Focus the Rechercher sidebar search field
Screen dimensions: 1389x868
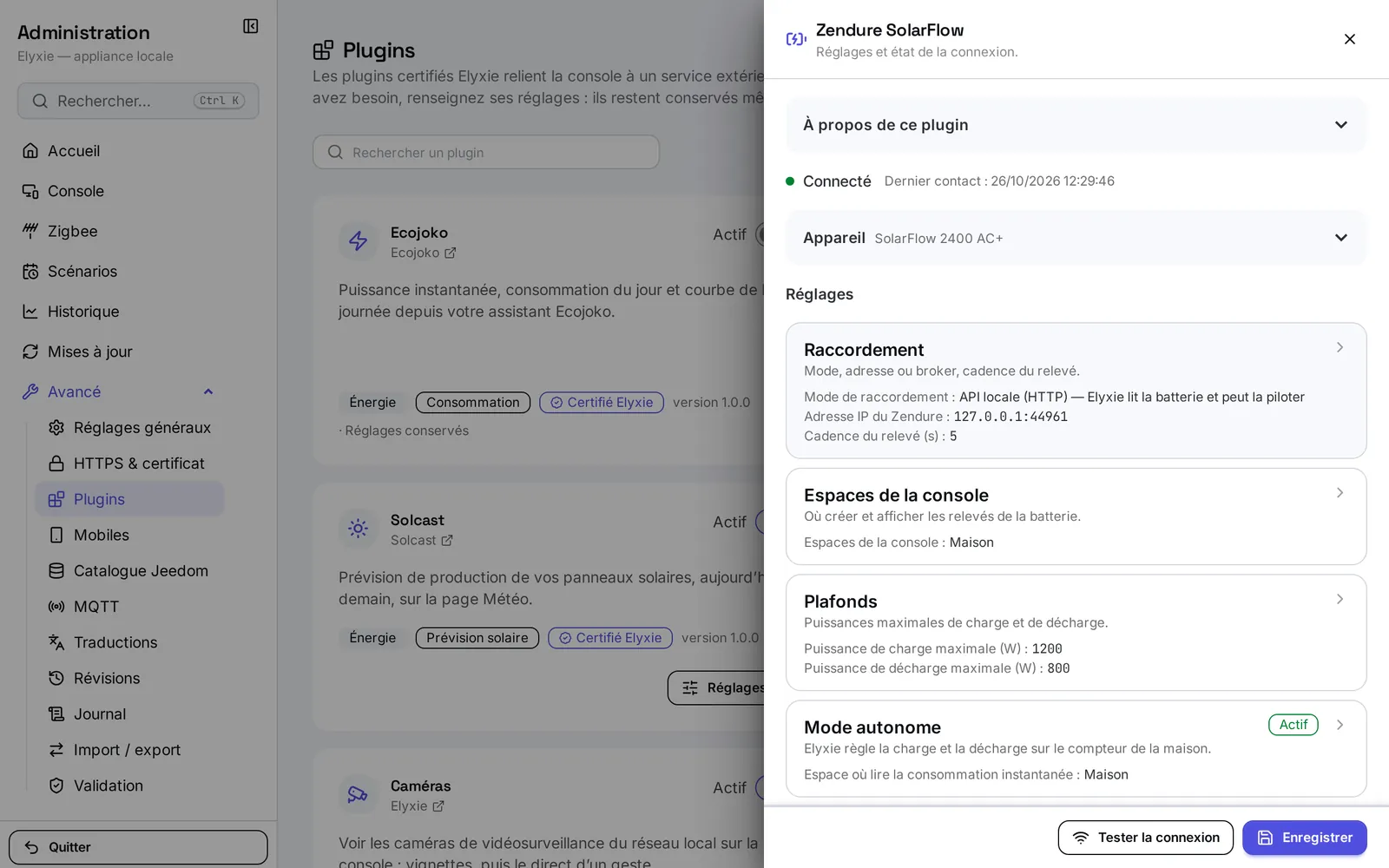[x=138, y=101]
